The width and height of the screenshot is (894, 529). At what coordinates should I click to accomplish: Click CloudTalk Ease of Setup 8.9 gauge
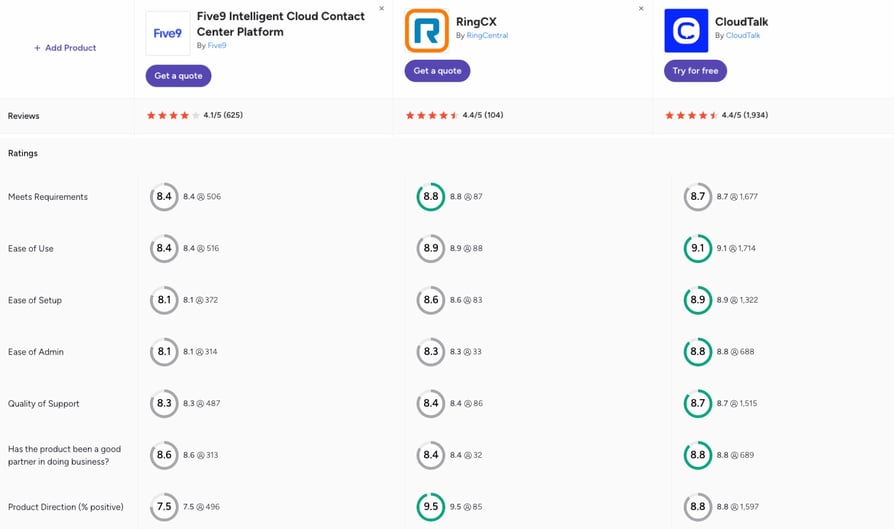(698, 300)
